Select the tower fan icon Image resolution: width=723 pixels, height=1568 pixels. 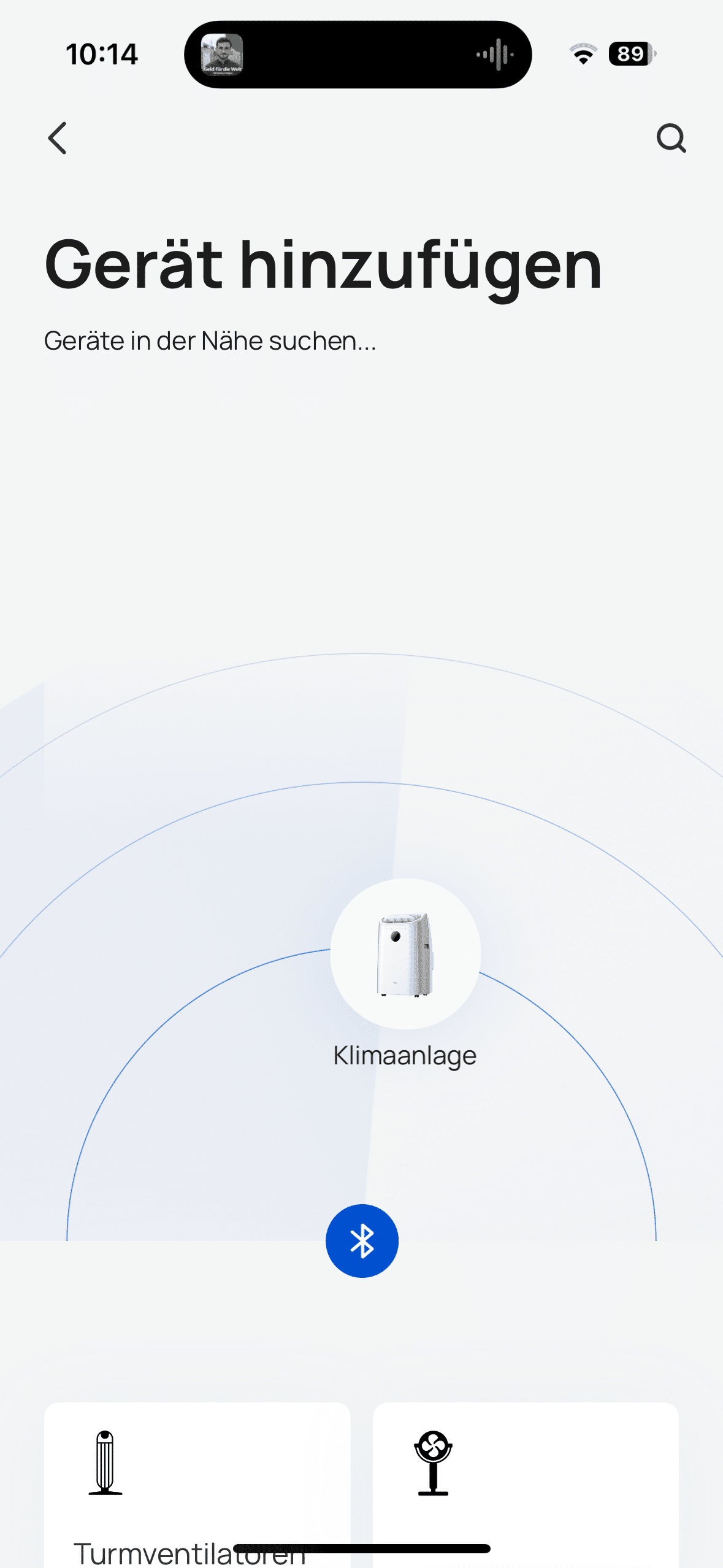(105, 1462)
